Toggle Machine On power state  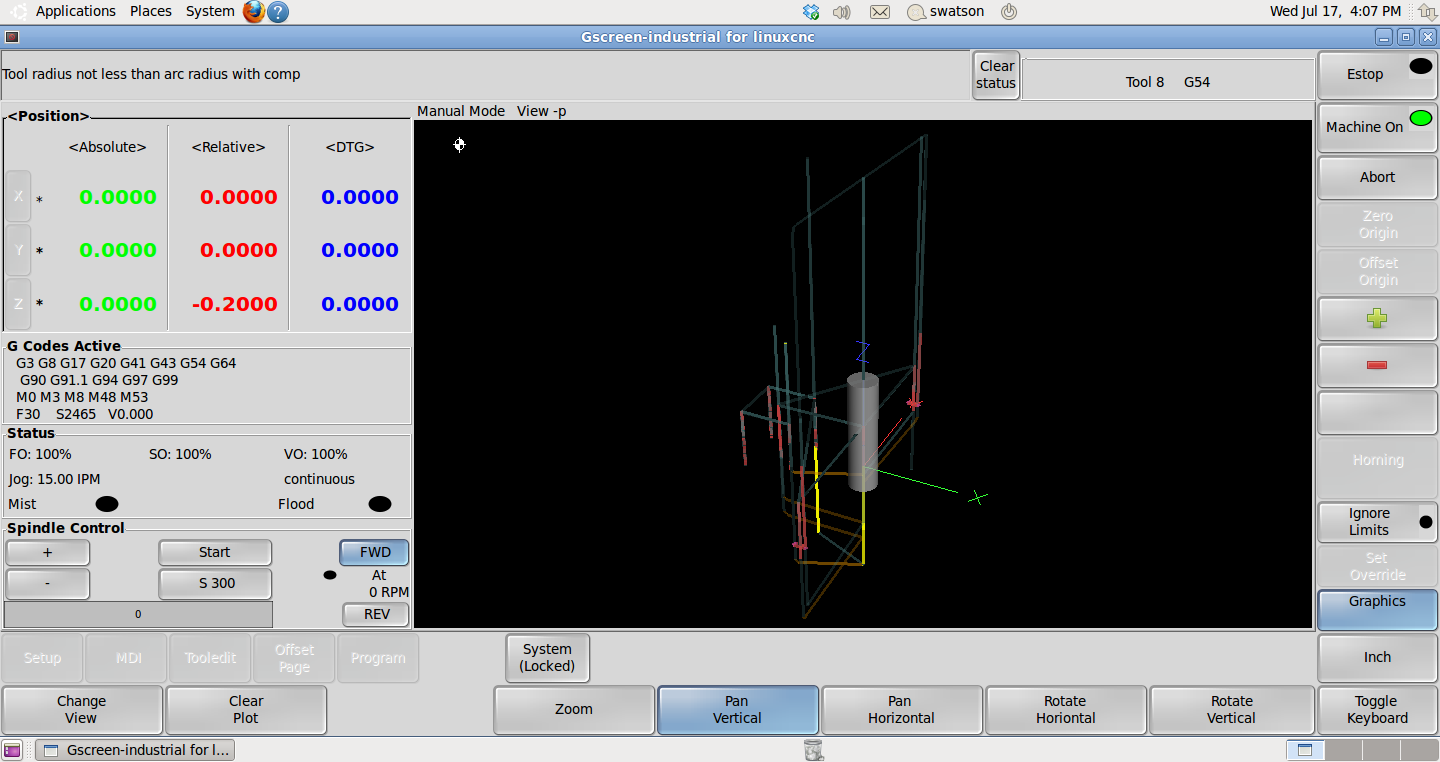(x=1377, y=127)
